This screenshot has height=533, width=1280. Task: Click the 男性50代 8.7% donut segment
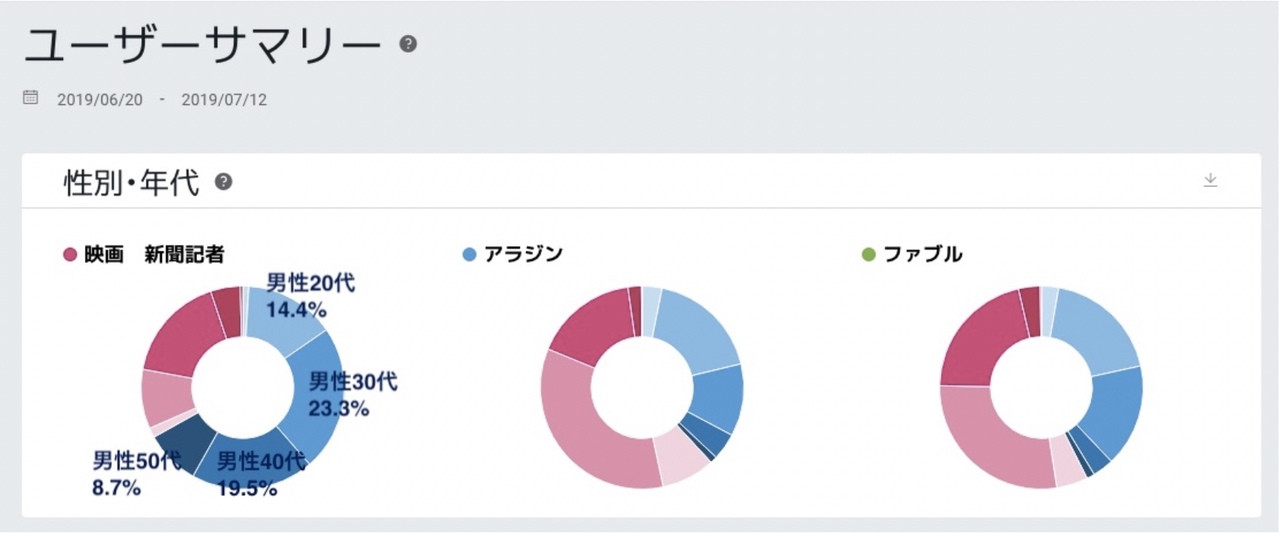point(183,440)
